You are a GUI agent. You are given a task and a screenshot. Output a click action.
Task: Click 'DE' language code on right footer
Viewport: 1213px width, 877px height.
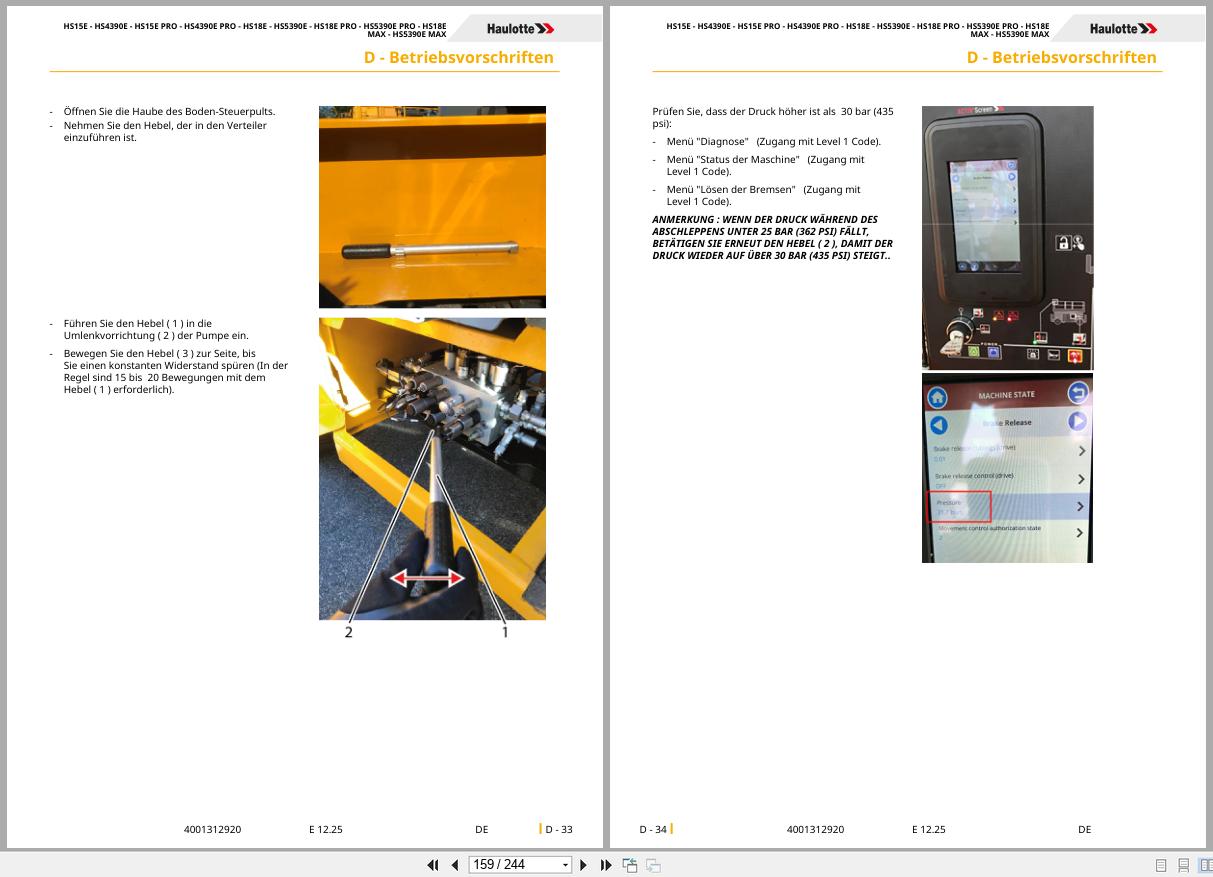tap(1085, 829)
